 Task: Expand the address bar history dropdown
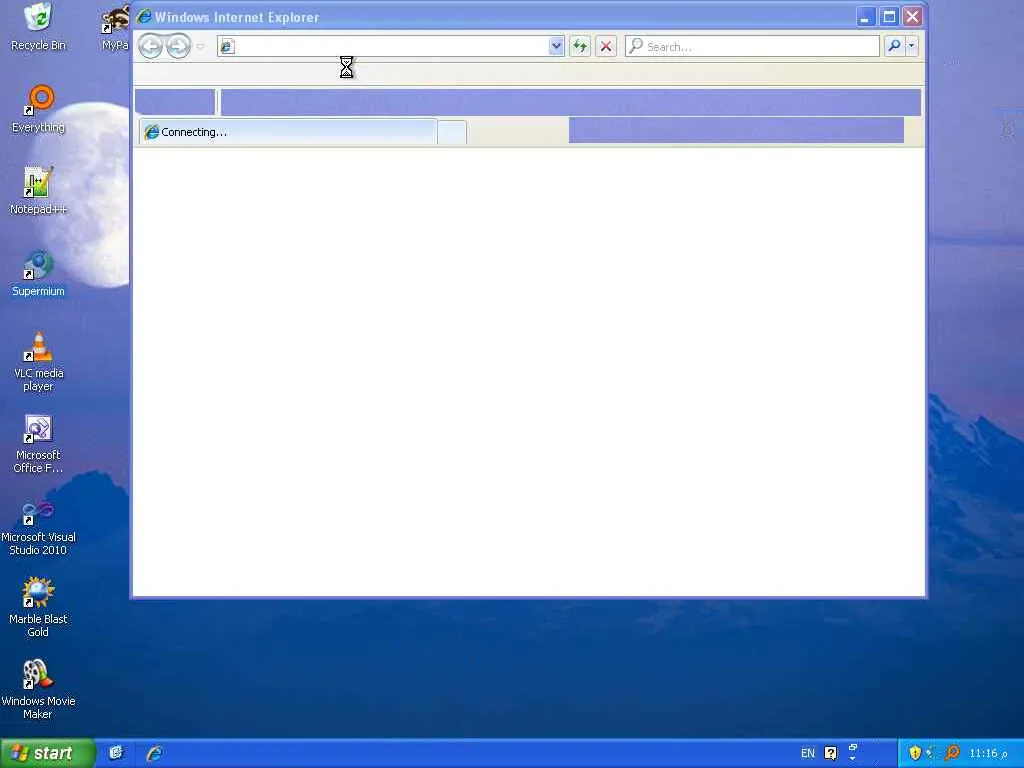[556, 46]
